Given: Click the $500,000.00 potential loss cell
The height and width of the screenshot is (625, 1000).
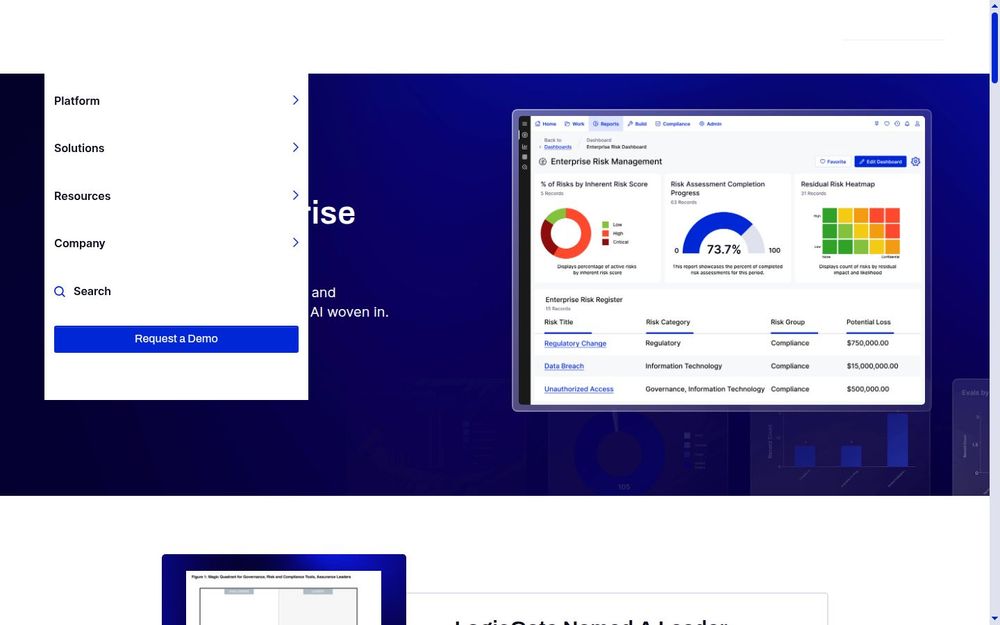Looking at the screenshot, I should [x=867, y=389].
